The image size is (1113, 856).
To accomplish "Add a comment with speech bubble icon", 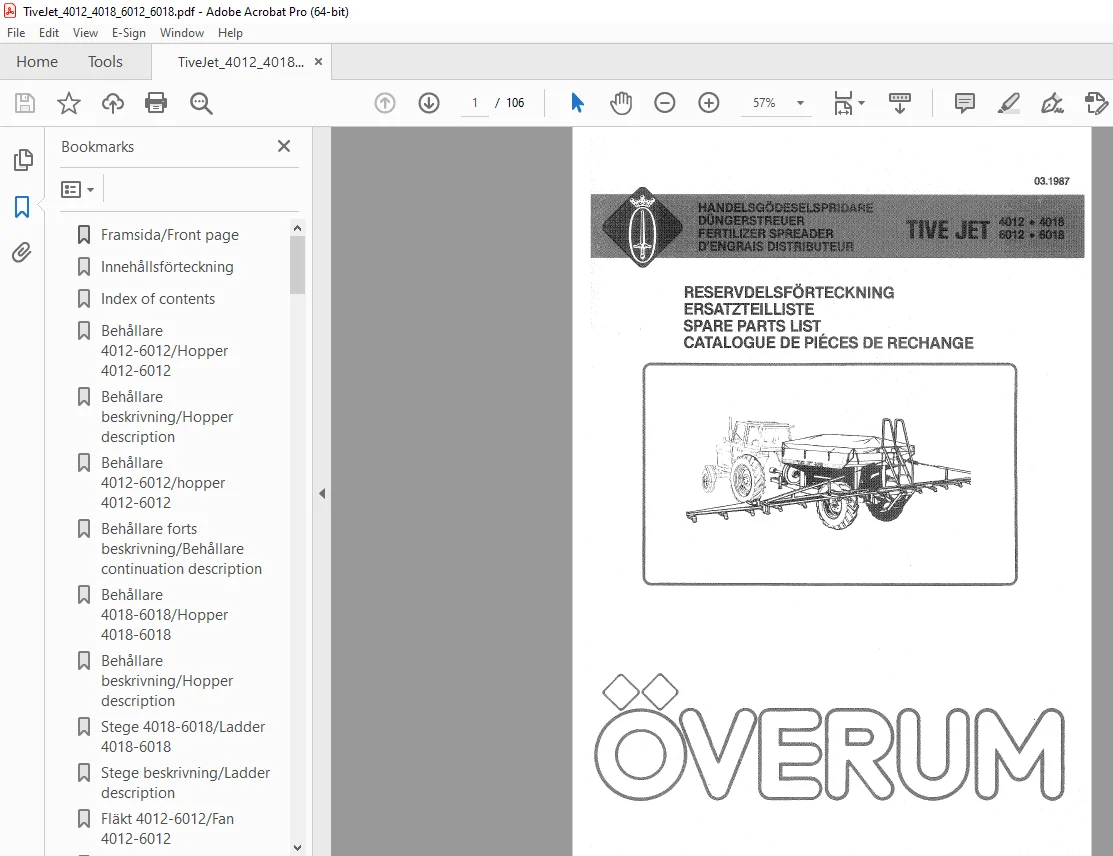I will 965,104.
